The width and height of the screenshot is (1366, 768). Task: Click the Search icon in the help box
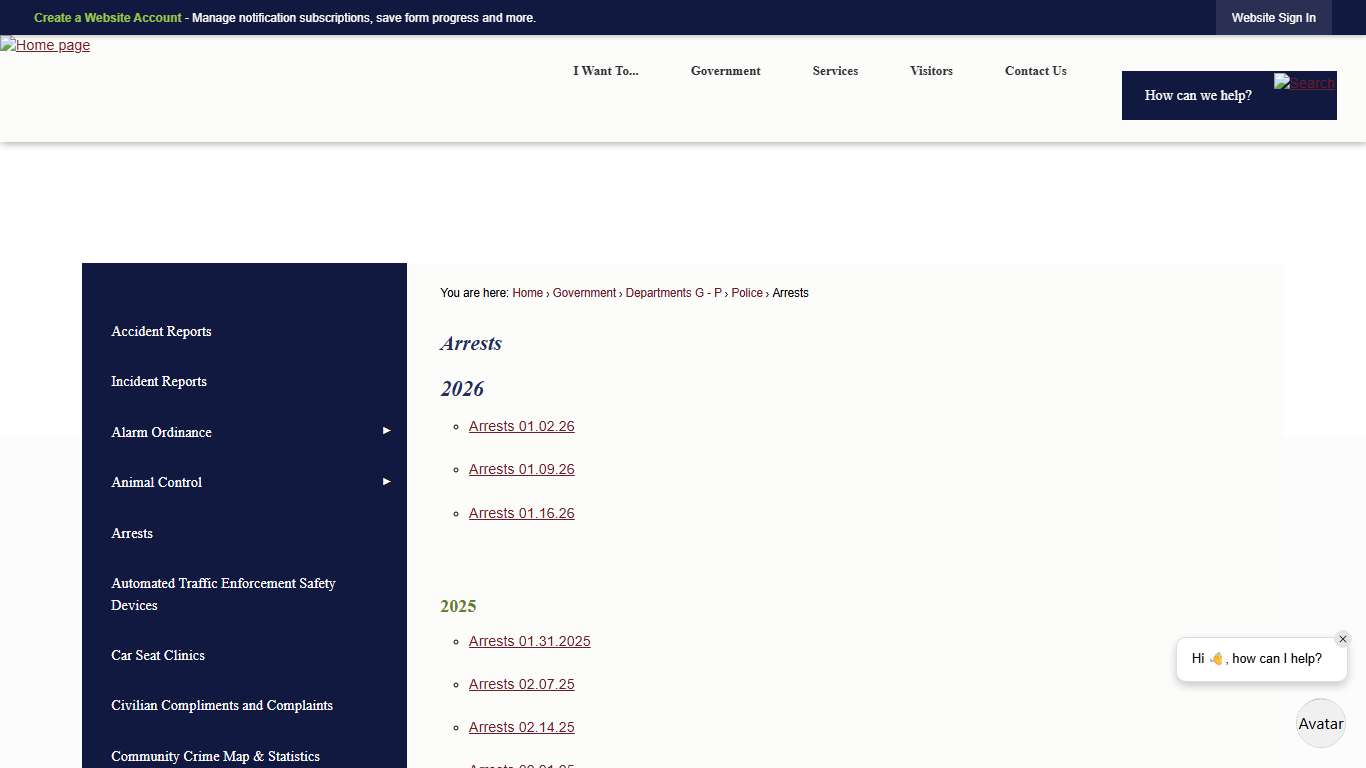coord(1304,83)
